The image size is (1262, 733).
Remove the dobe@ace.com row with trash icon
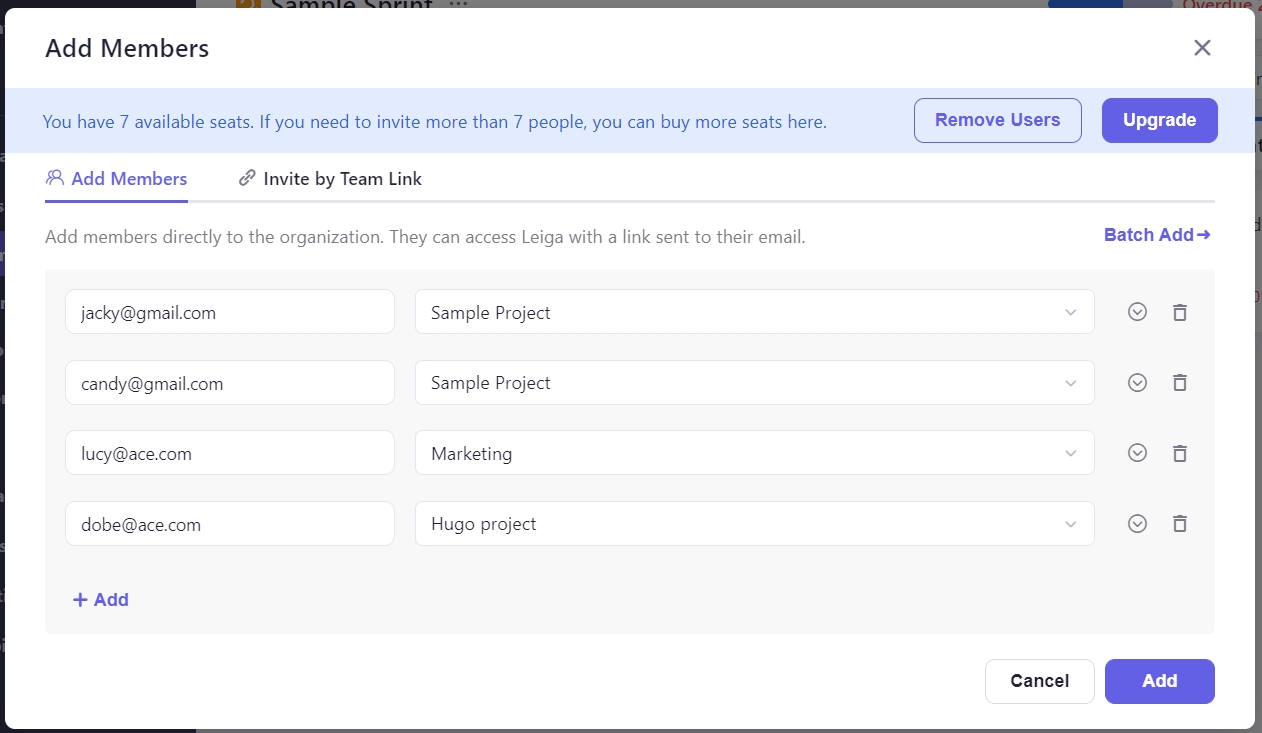1179,523
